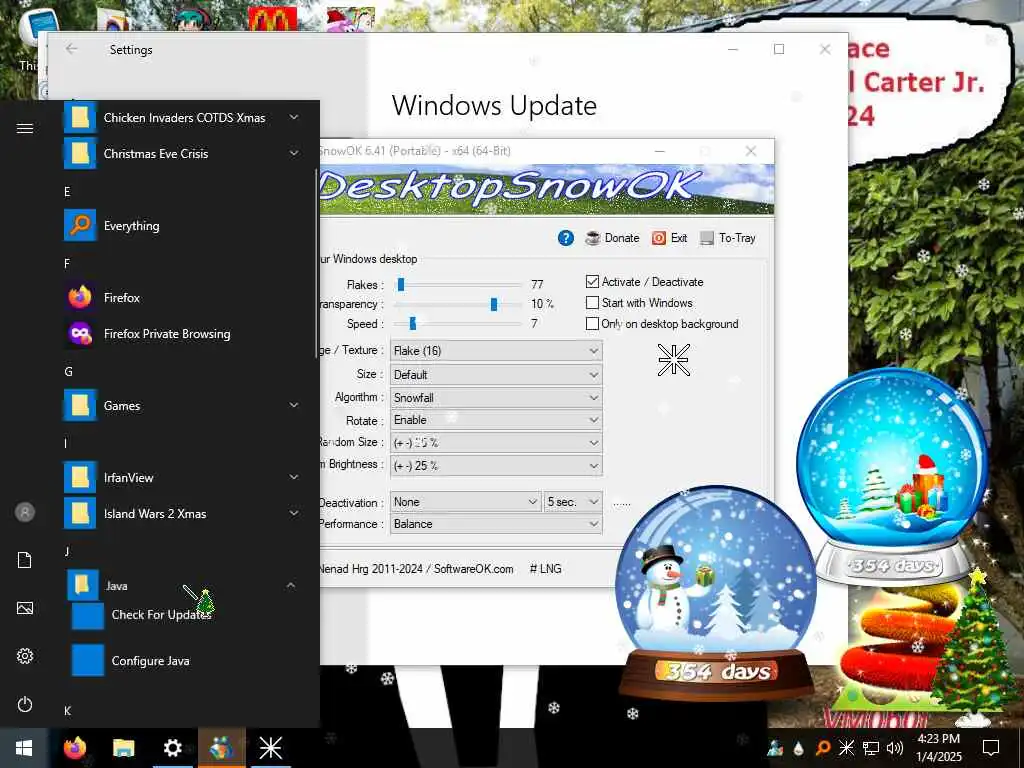Click the Everything search tray icon
Image resolution: width=1024 pixels, height=768 pixels.
tap(823, 748)
